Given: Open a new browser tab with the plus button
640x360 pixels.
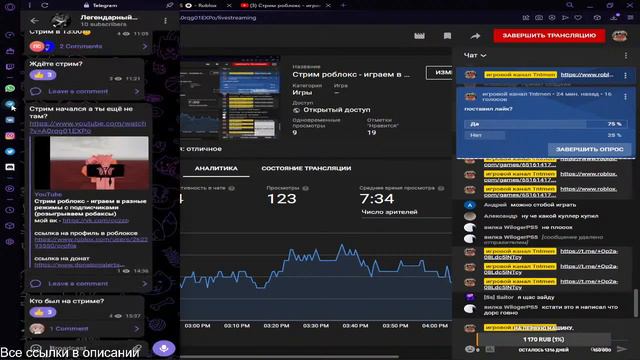Looking at the screenshot, I should 343,5.
